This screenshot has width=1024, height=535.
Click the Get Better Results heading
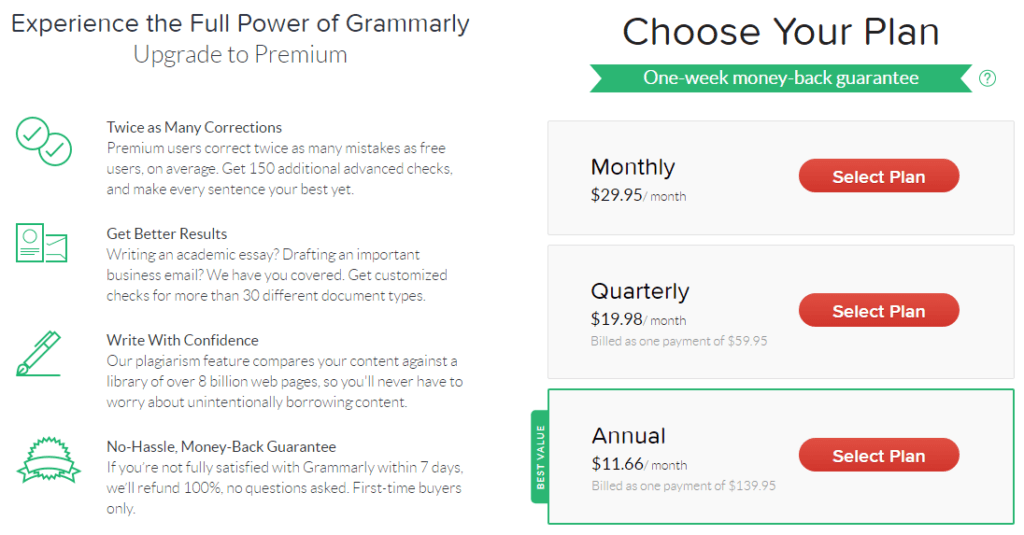coord(167,234)
